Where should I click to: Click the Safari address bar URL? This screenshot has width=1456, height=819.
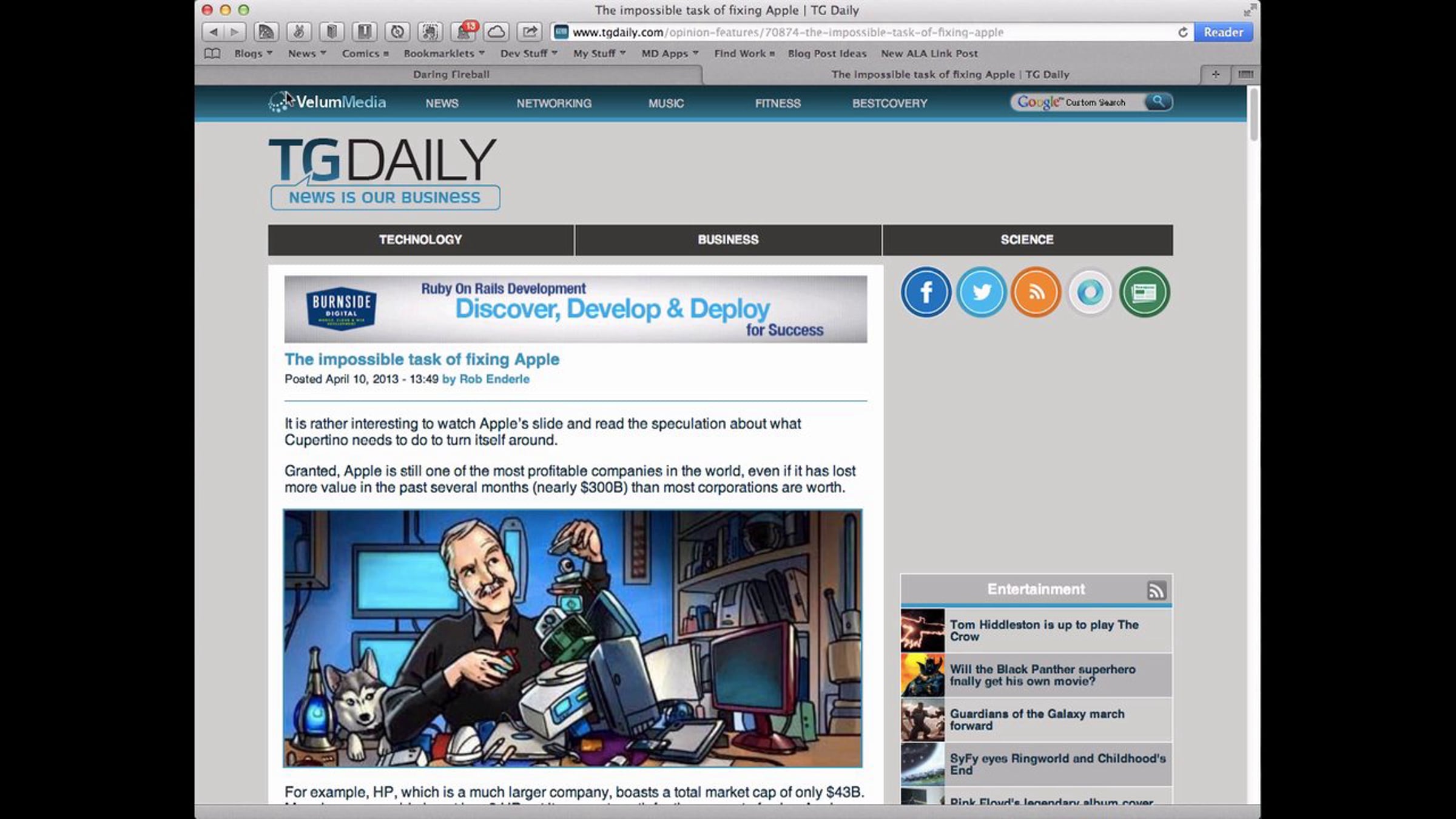pyautogui.click(x=787, y=32)
